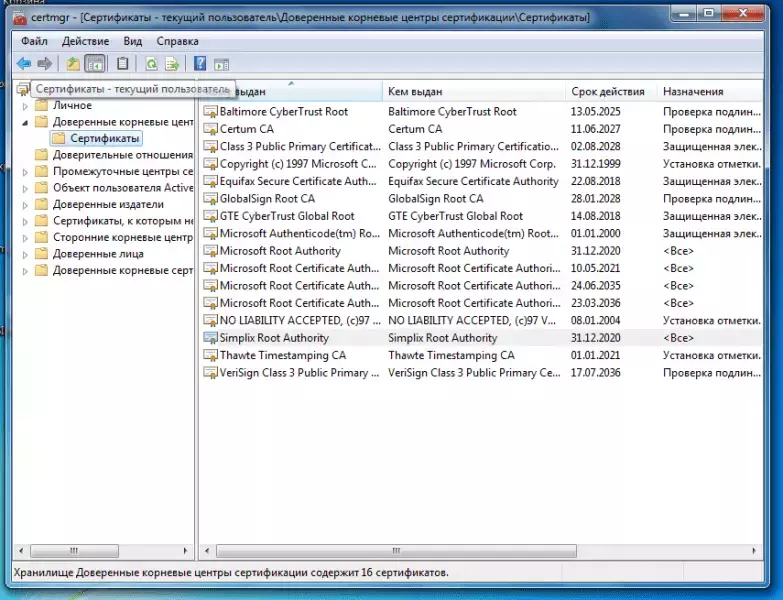This screenshot has height=600, width=783.
Task: Select Equifax Secure Certificate Auth... row
Action: 481,181
